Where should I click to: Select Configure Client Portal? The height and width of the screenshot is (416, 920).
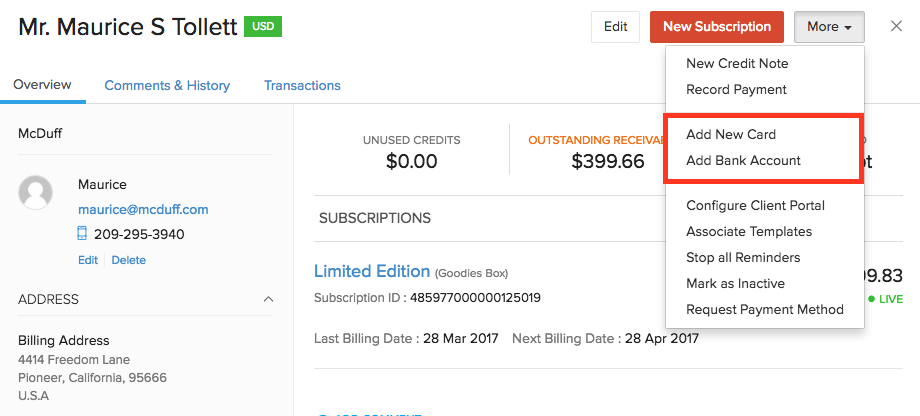click(x=755, y=205)
